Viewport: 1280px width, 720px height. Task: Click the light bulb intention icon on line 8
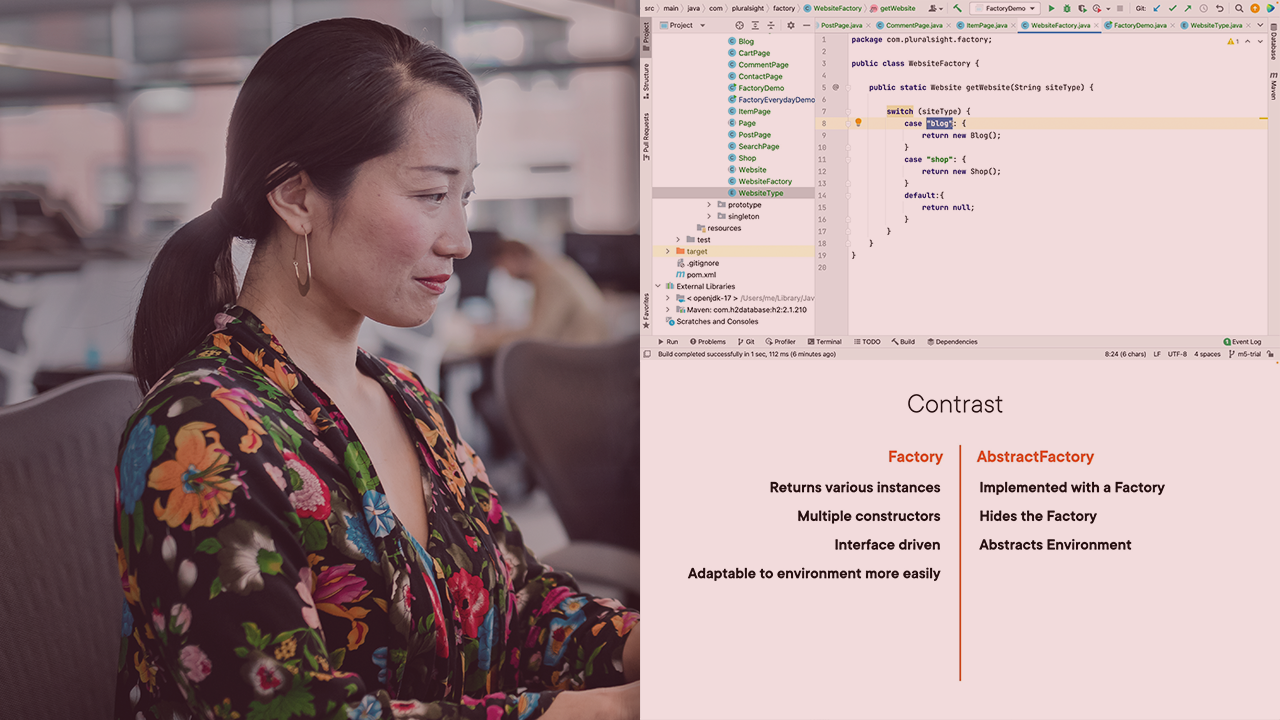(858, 123)
